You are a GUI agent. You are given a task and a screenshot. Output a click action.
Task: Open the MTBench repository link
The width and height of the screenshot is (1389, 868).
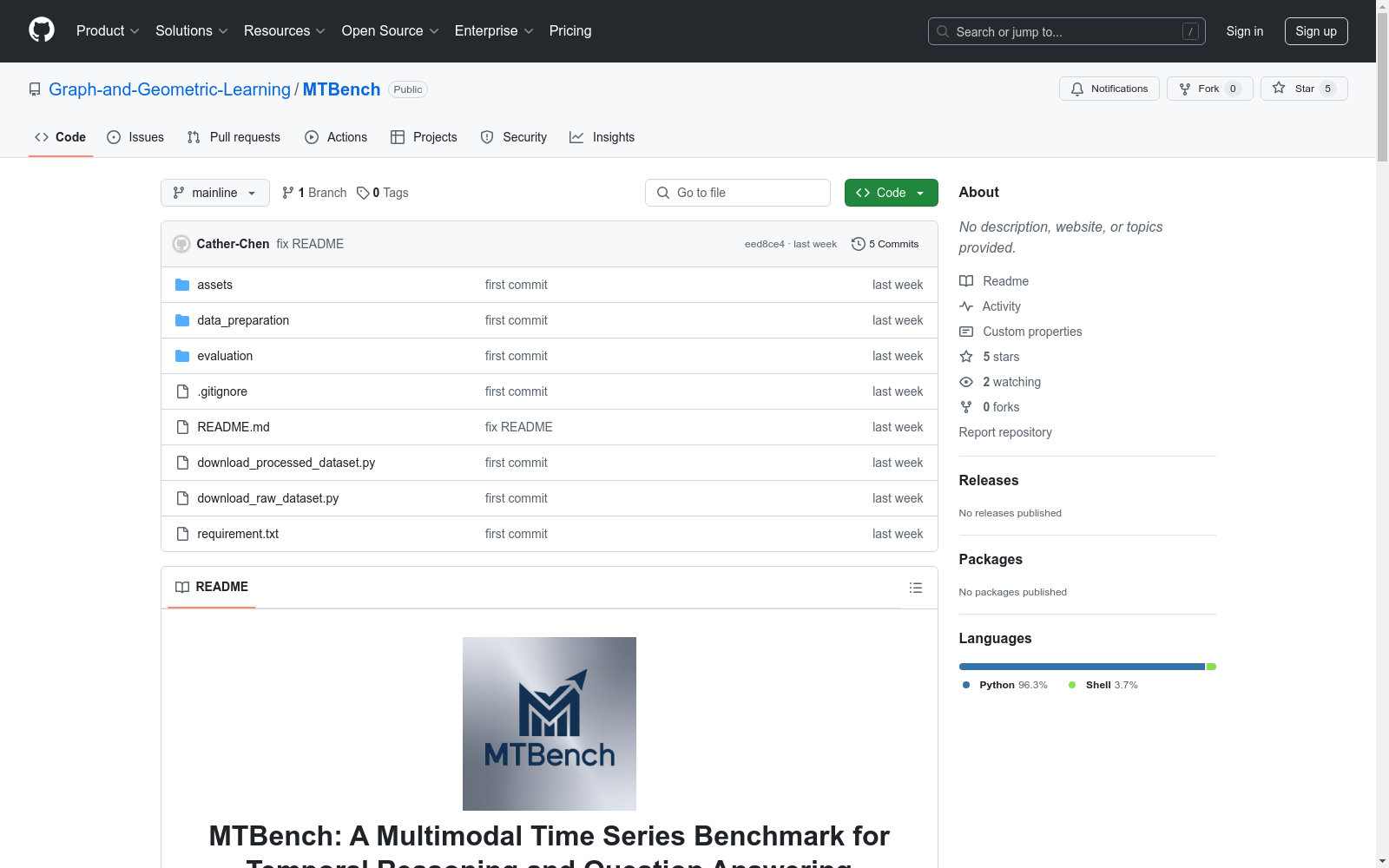tap(341, 89)
